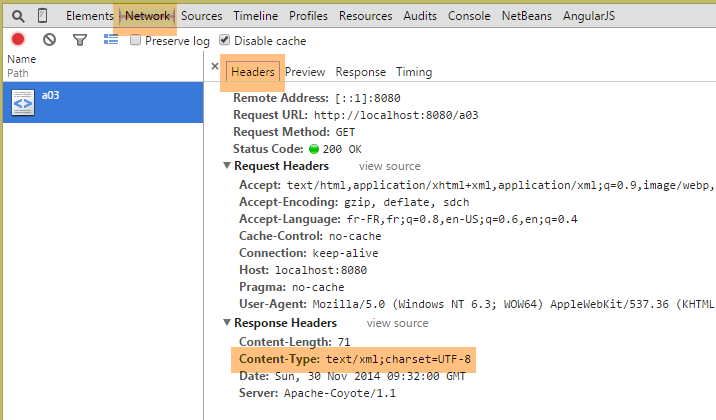This screenshot has height=420, width=716.
Task: Clear the network log
Action: pos(49,40)
